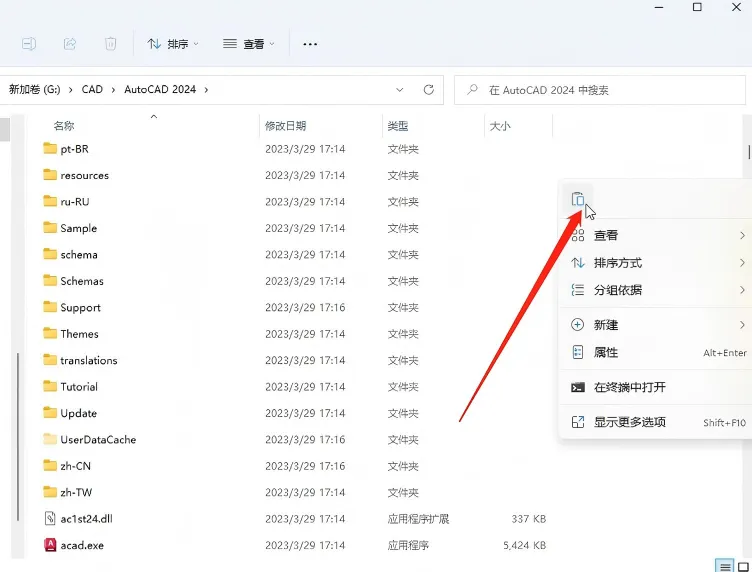
Task: Click the search magnifier icon
Action: [x=472, y=90]
